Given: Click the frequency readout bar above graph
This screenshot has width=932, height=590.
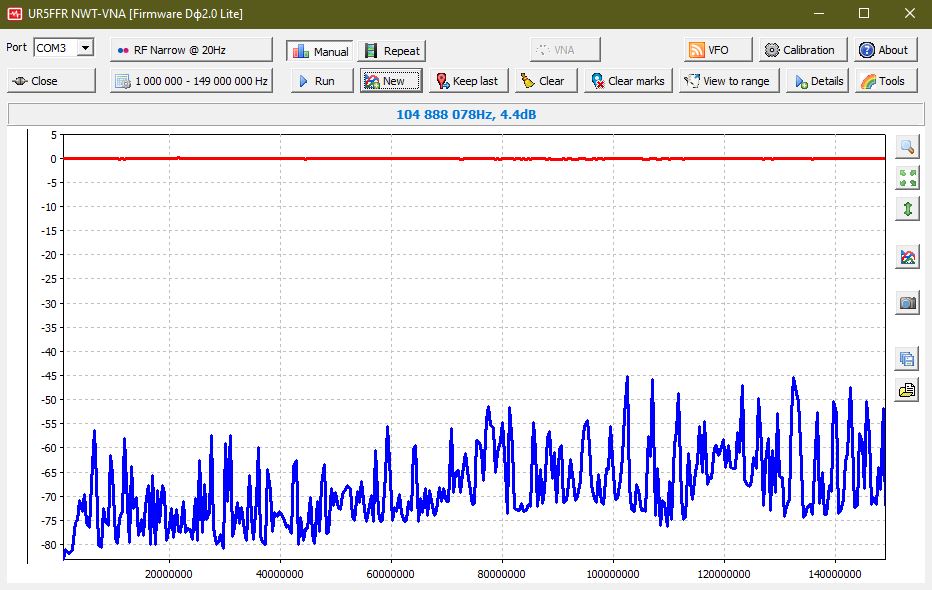Looking at the screenshot, I should (466, 115).
